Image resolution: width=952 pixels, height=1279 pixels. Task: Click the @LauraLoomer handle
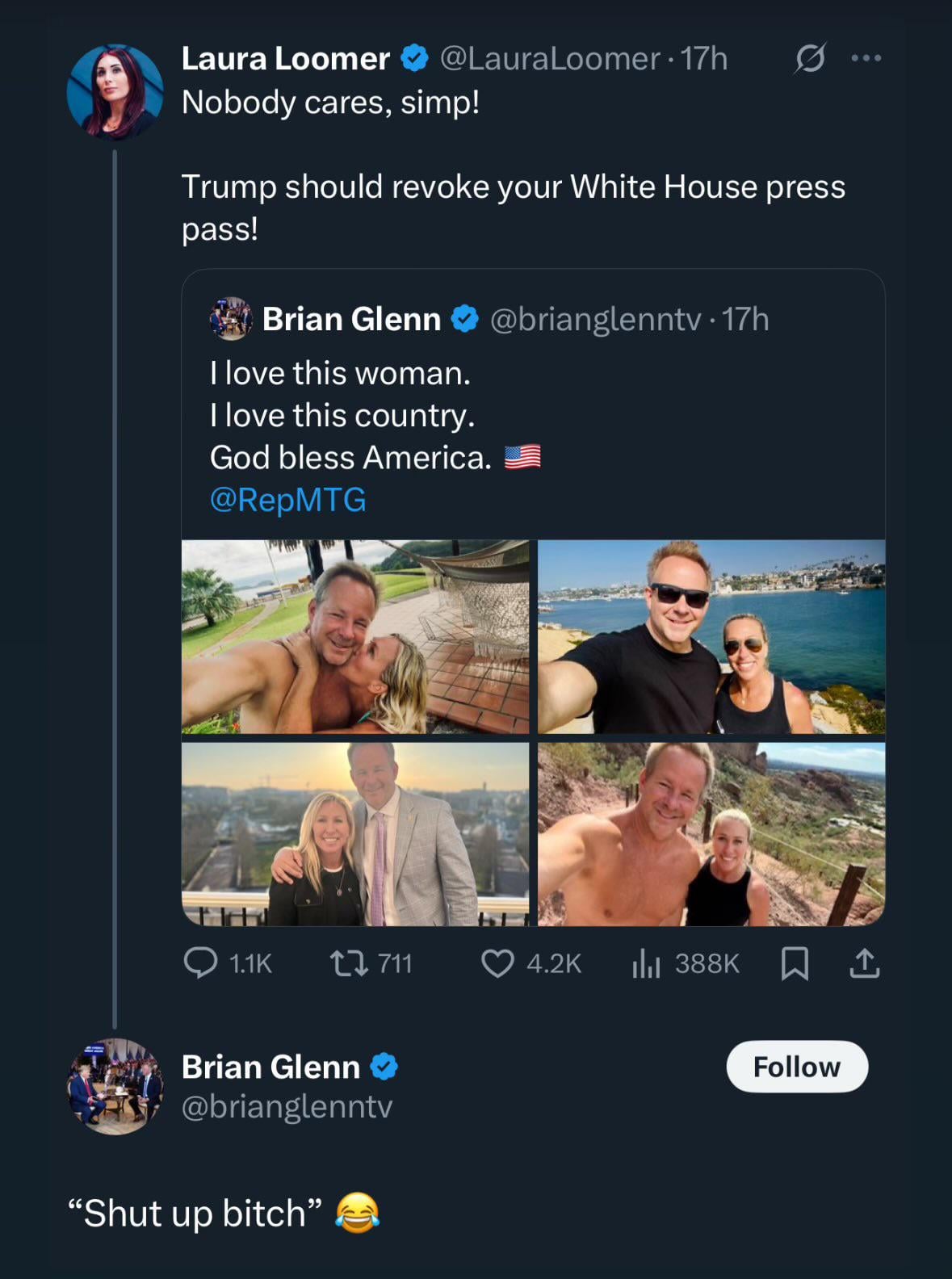[549, 58]
